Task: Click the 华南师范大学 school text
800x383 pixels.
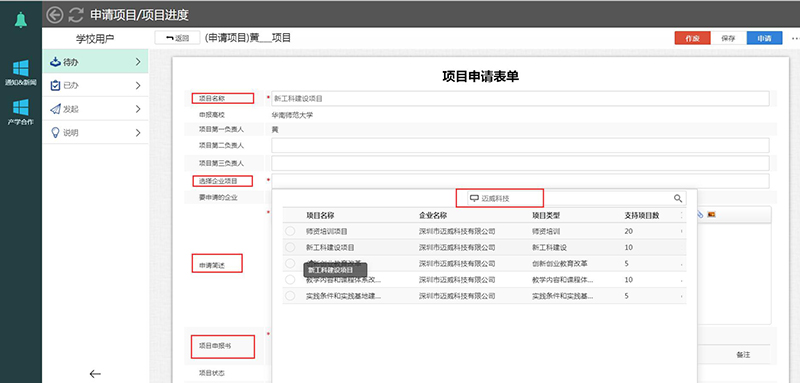Action: click(x=292, y=115)
